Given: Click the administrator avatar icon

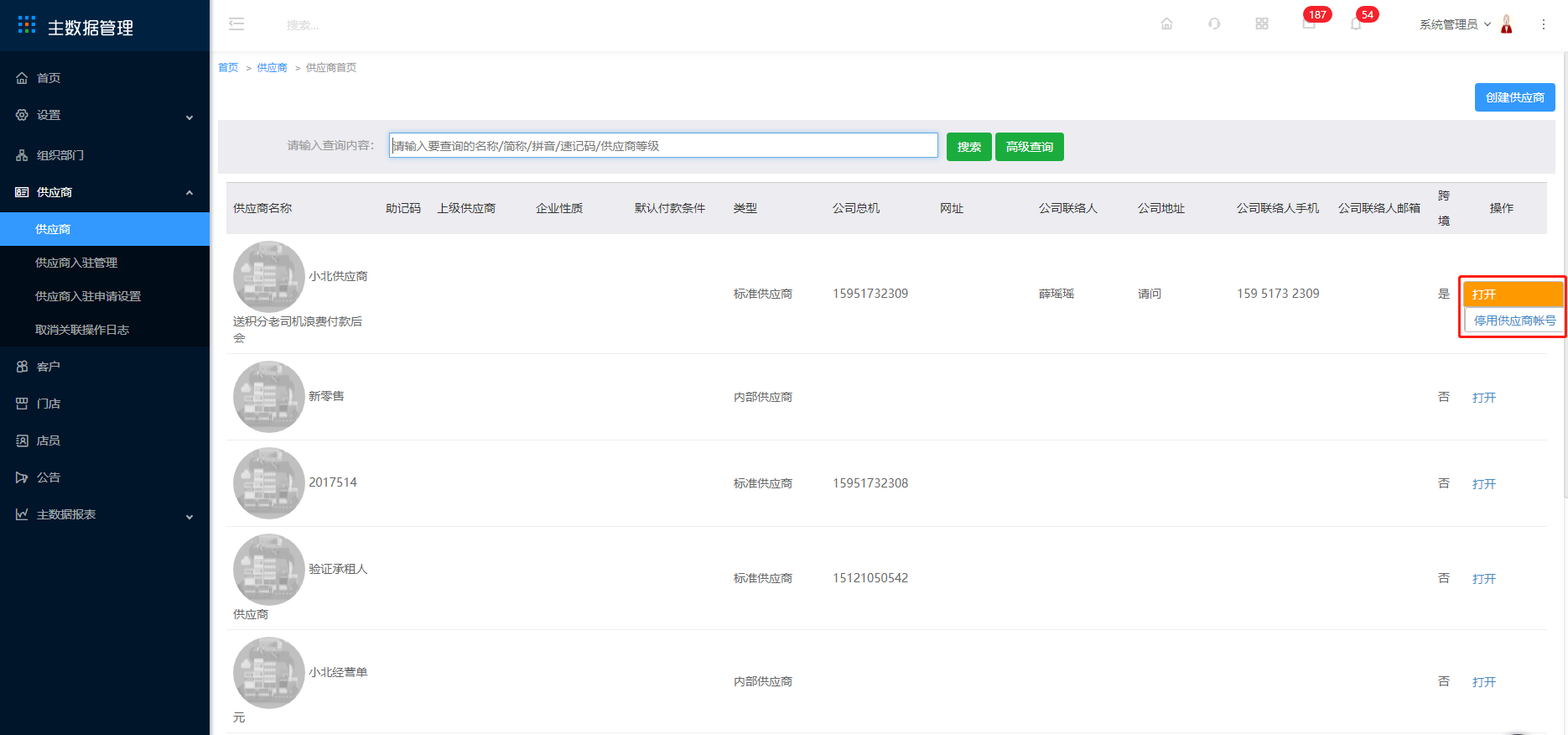Looking at the screenshot, I should pos(1507,24).
